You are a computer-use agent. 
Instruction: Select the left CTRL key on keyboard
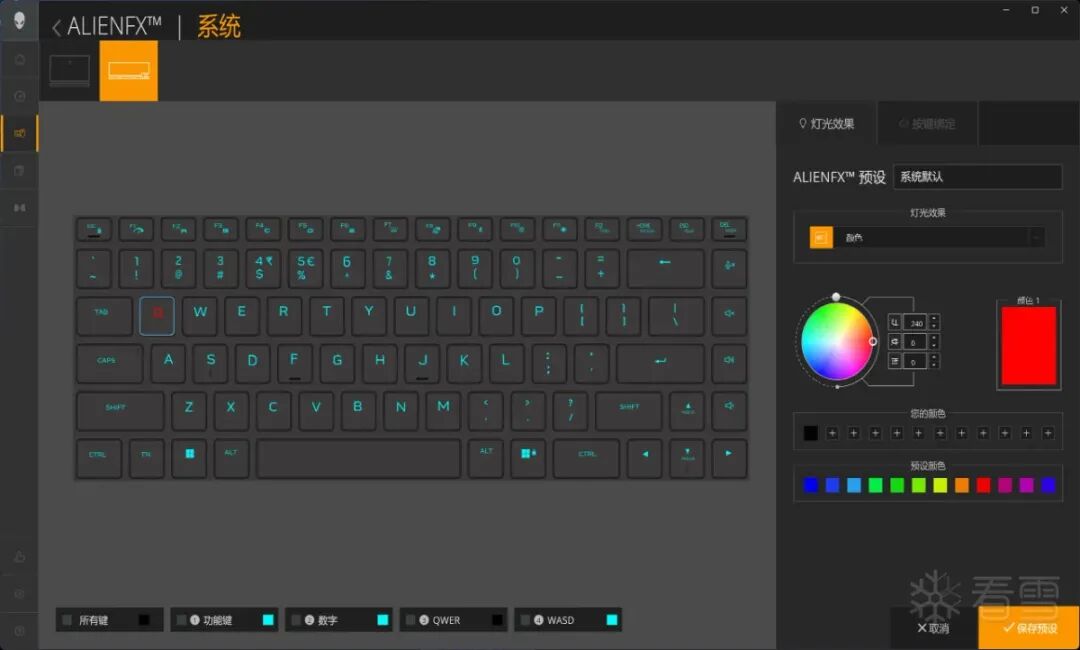98,459
